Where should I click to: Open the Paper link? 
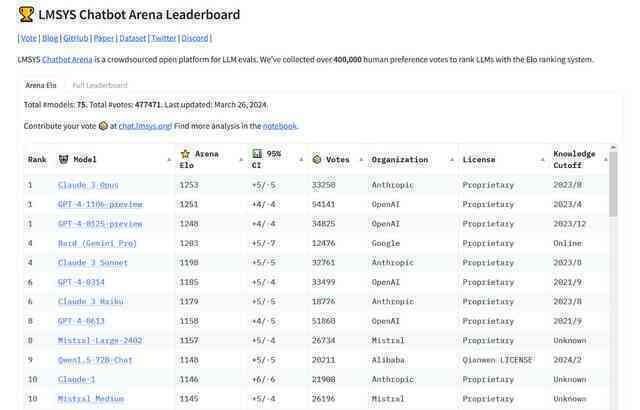[x=104, y=38]
